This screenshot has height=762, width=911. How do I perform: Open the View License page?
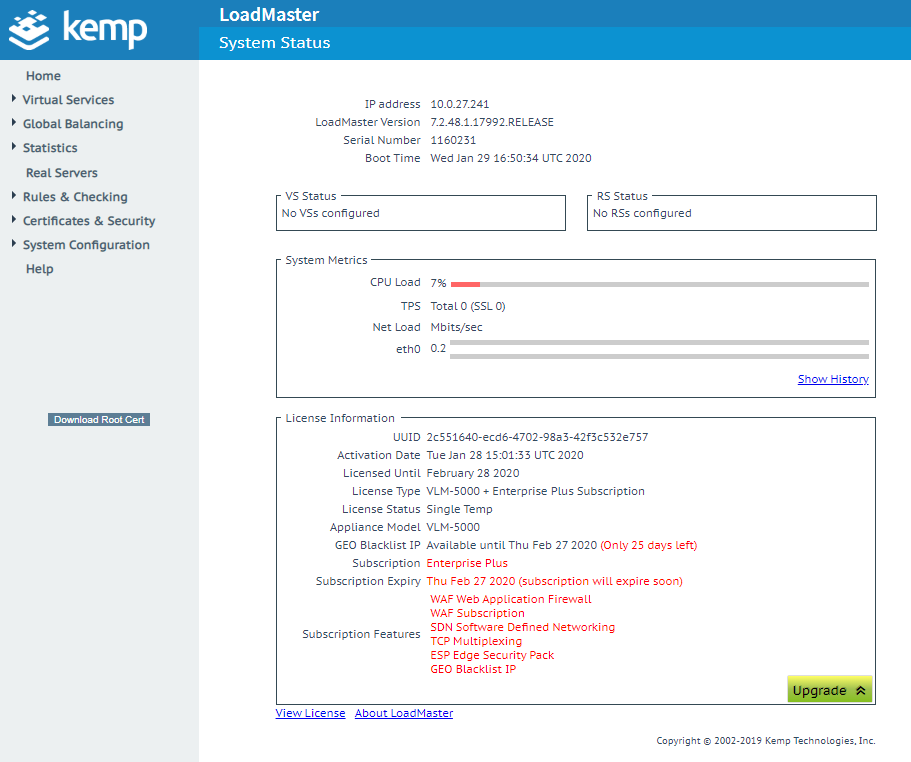[x=310, y=712]
